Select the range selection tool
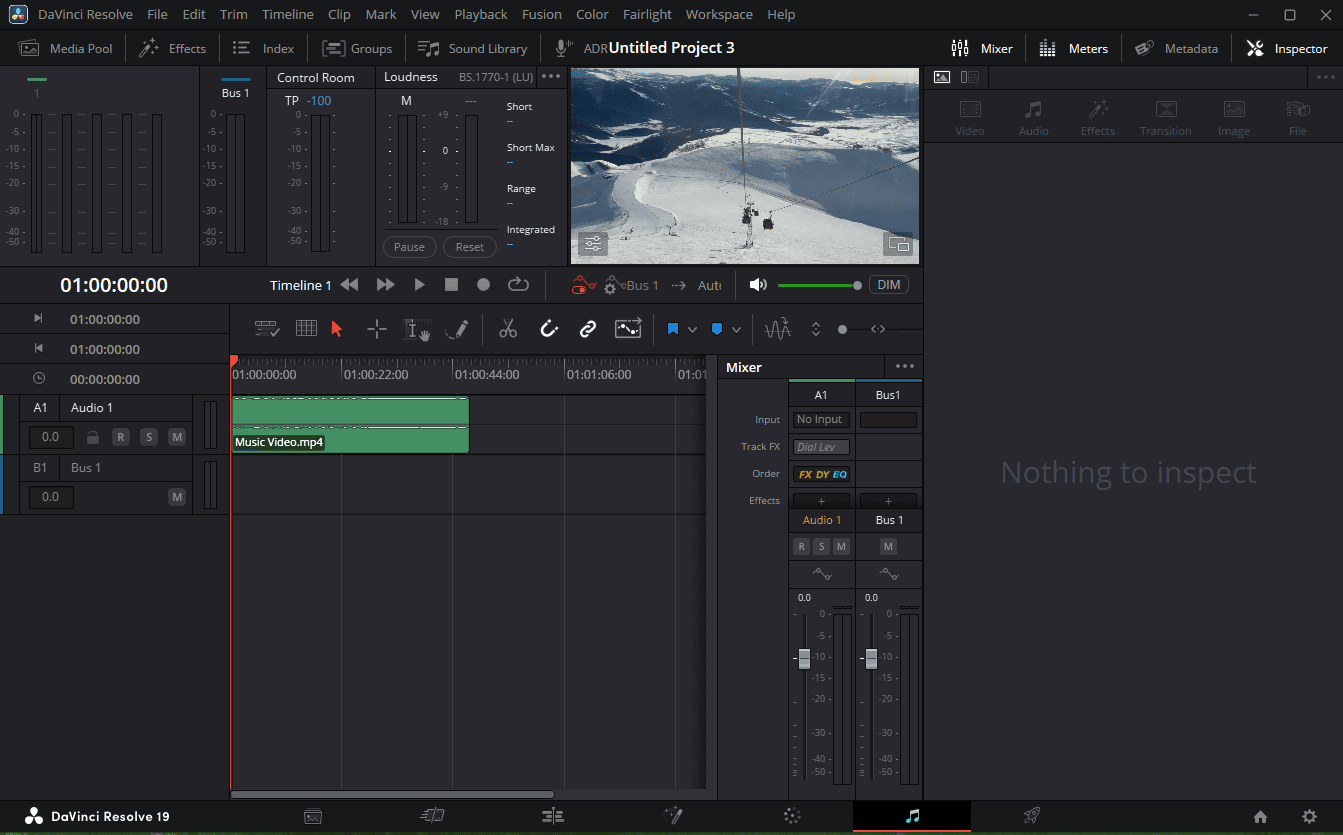This screenshot has width=1343, height=835. pos(376,328)
